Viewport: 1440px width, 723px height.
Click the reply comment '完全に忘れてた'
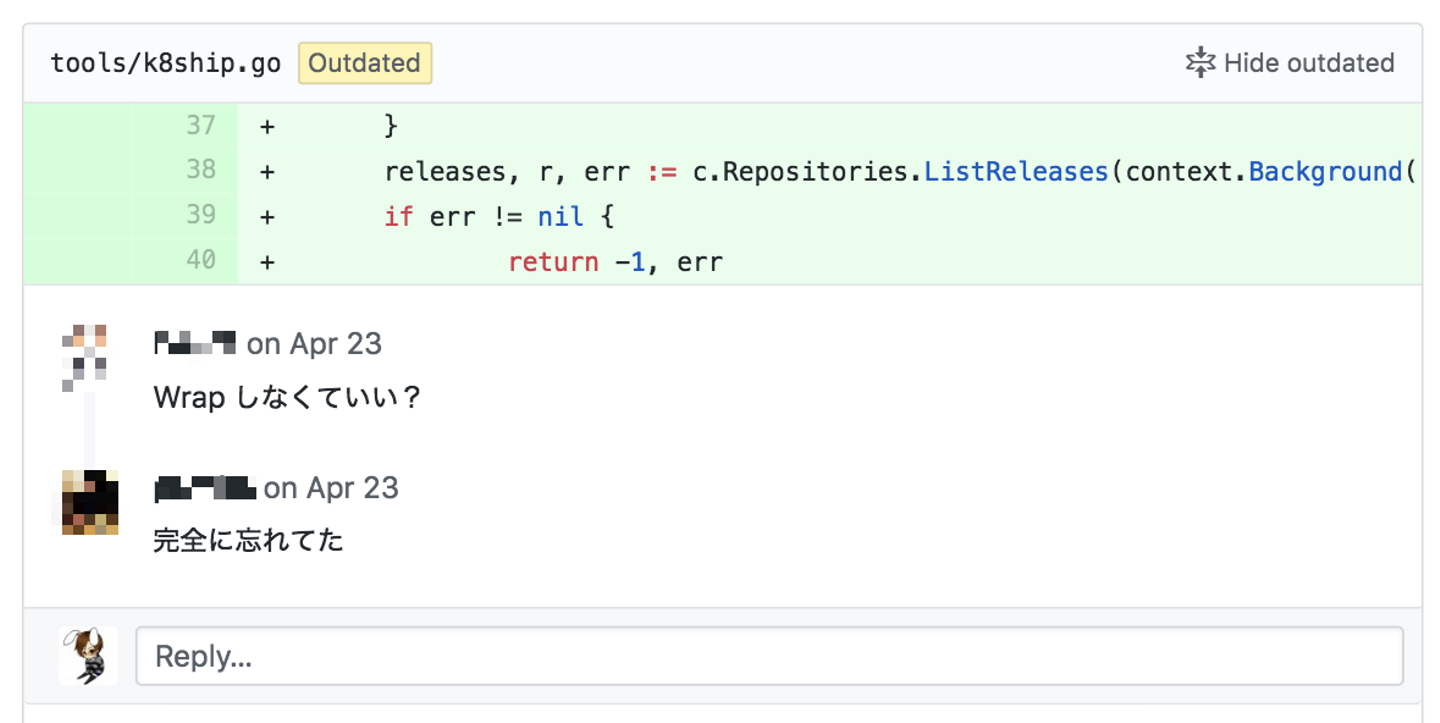248,541
